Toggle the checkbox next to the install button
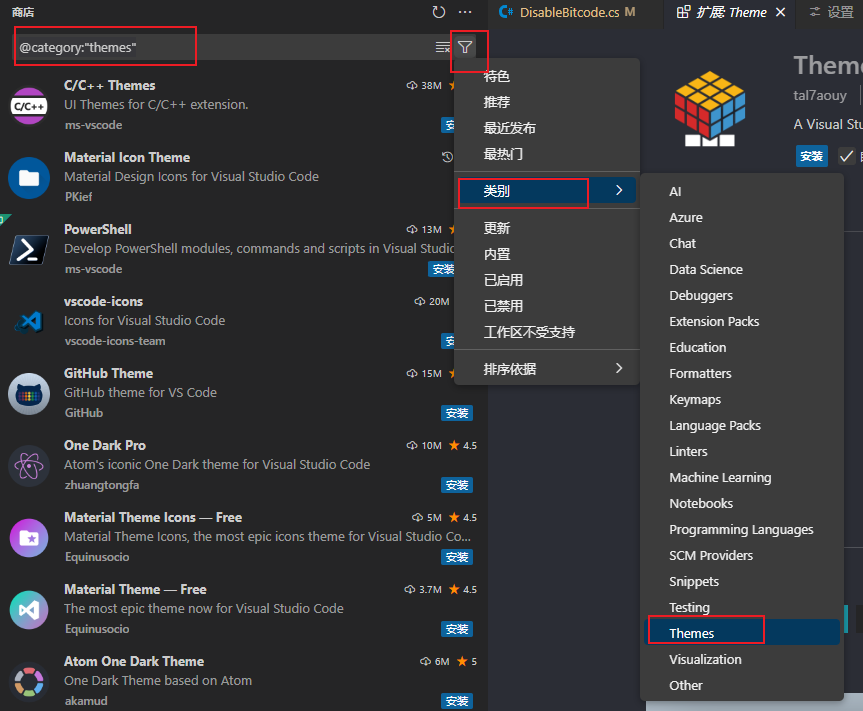The width and height of the screenshot is (863, 711). pyautogui.click(x=846, y=156)
